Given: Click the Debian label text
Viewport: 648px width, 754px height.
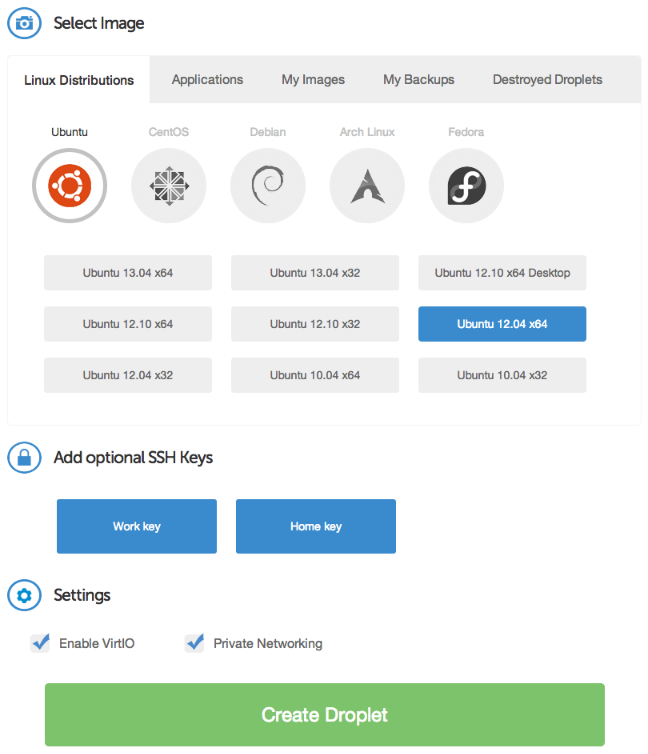Looking at the screenshot, I should pos(268,132).
